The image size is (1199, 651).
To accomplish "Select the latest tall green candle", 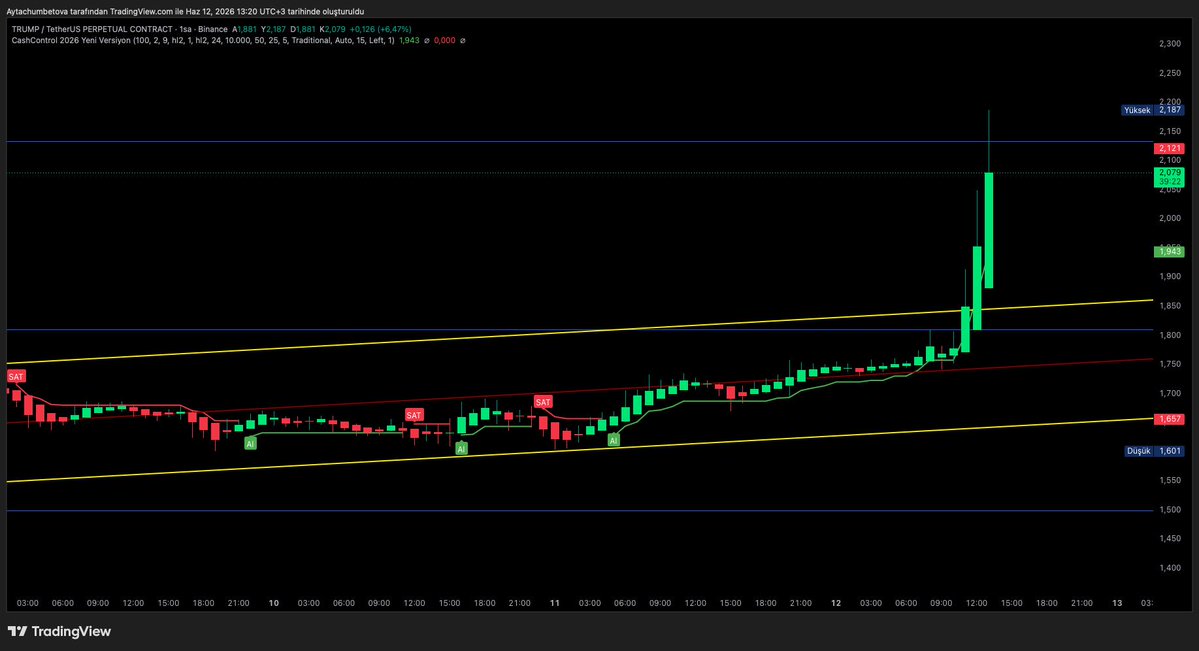I will (x=989, y=229).
